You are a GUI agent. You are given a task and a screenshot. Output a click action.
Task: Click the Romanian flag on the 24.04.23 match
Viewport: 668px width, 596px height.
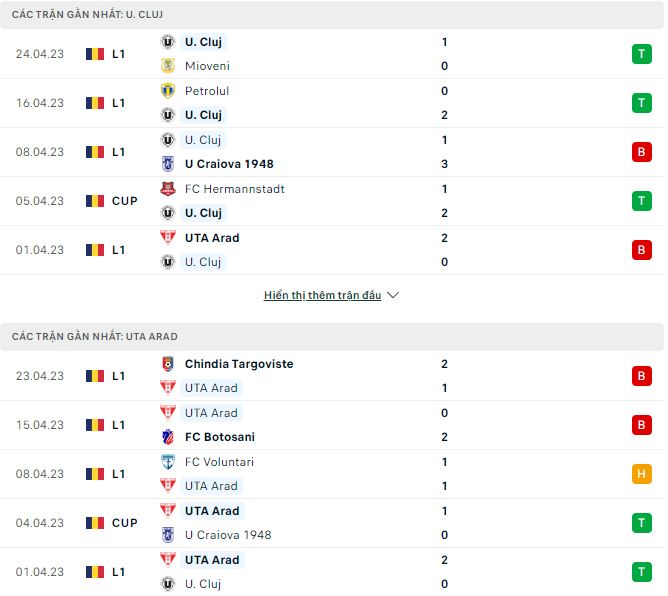95,54
